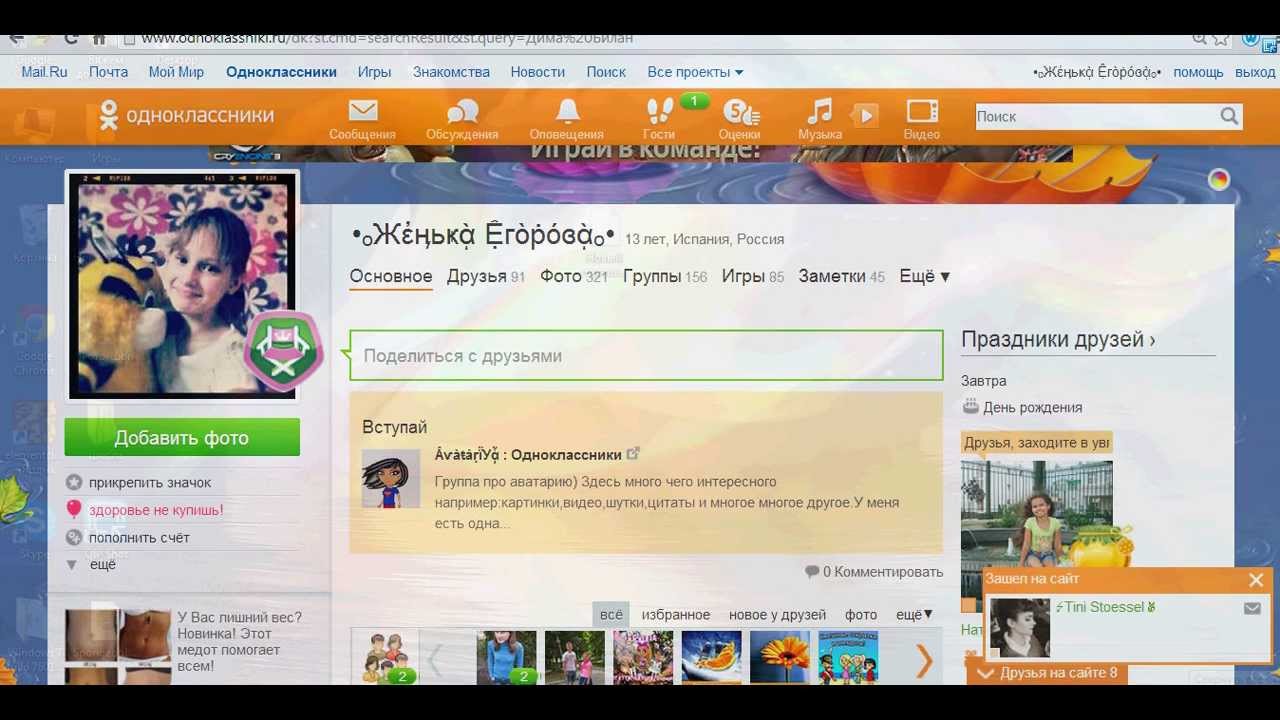Open the Сообщения messages envelope icon
The height and width of the screenshot is (720, 1280).
362,112
